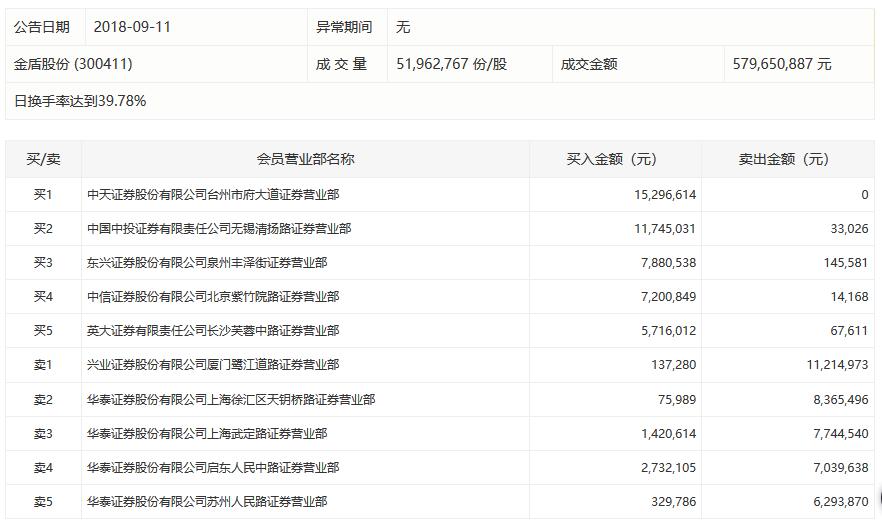The image size is (882, 528).
Task: Click the 买入金额（元）column header
Action: pos(615,159)
